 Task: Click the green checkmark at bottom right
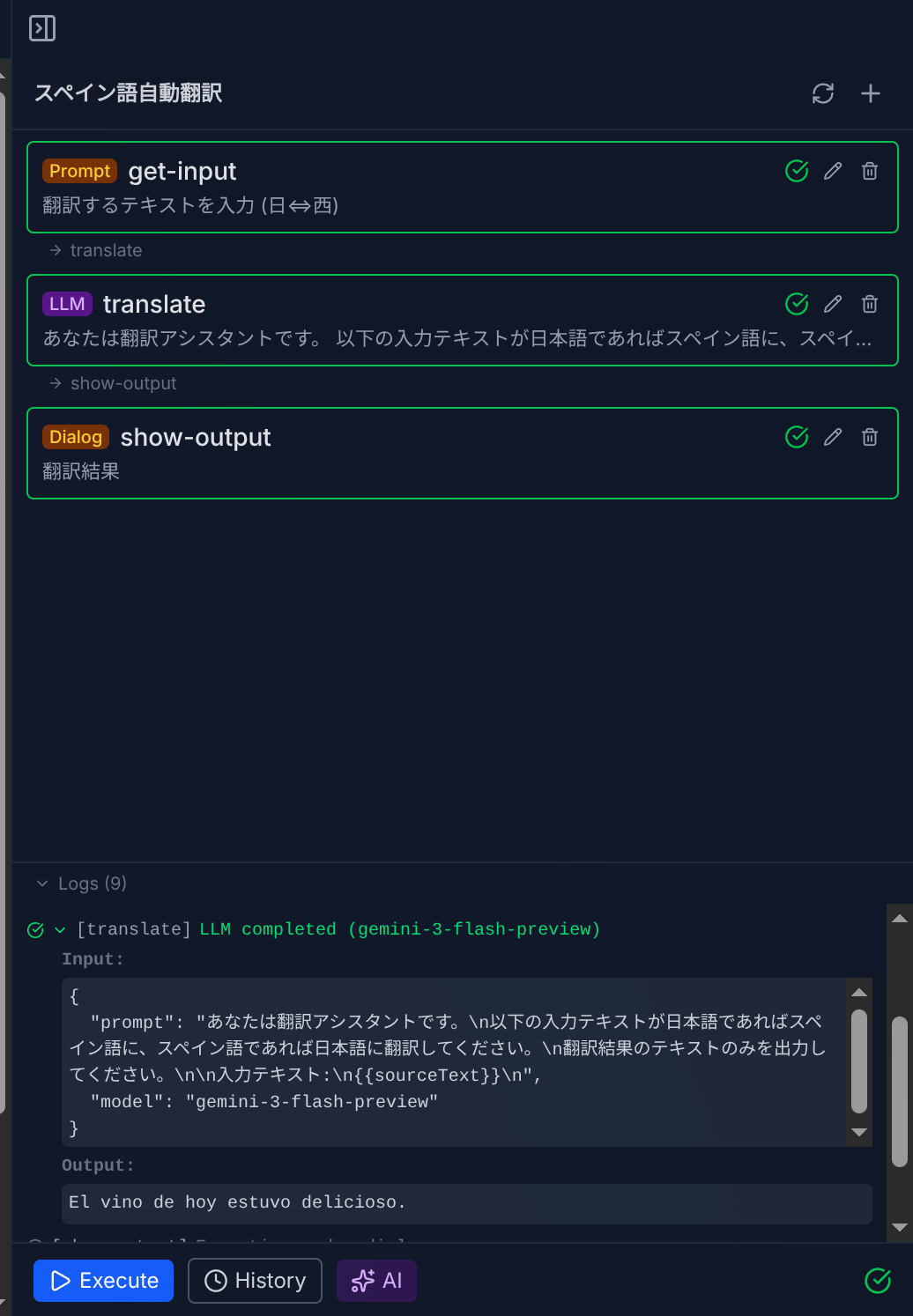(878, 1280)
